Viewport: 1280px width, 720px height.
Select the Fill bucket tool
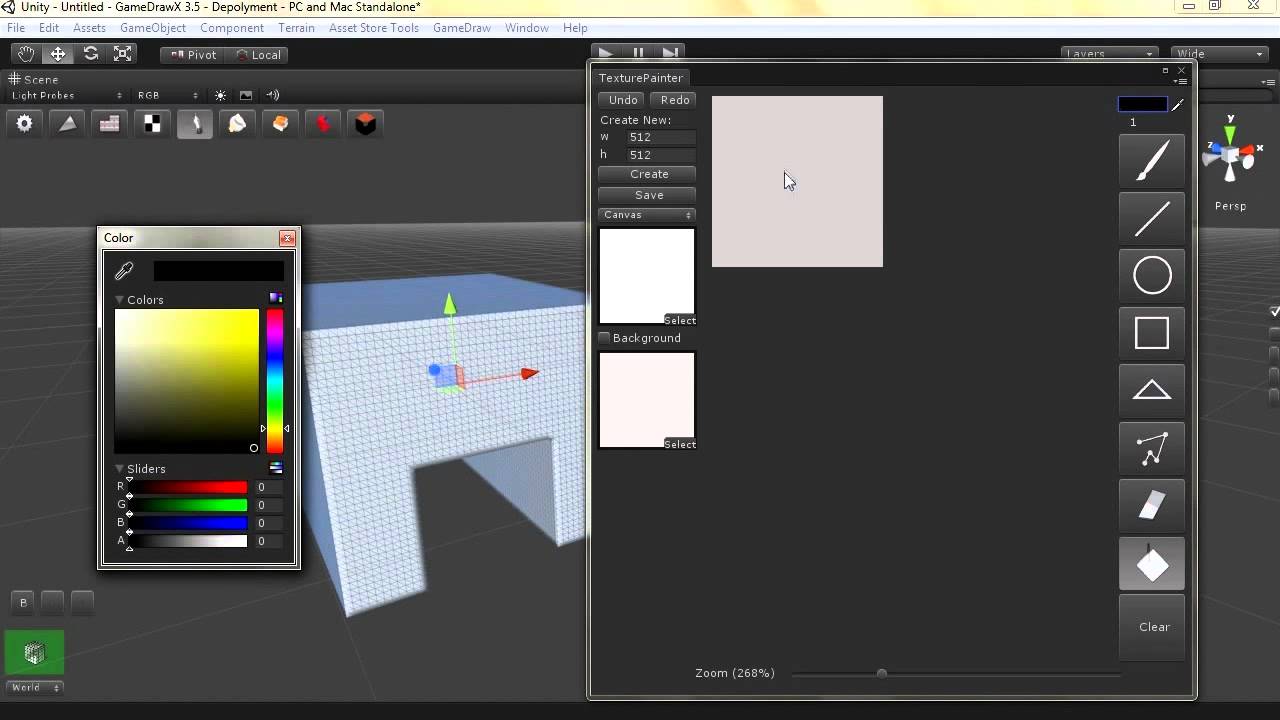(1152, 564)
